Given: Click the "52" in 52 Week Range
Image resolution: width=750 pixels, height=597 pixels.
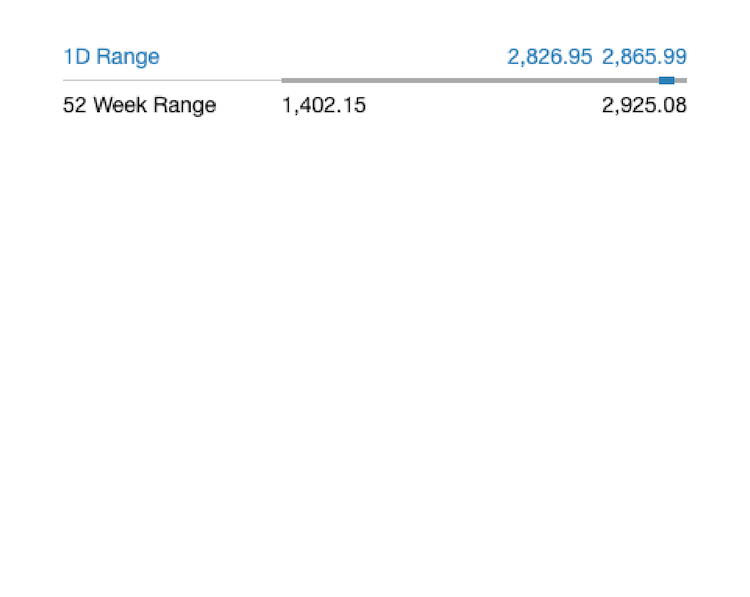Looking at the screenshot, I should coord(74,105).
